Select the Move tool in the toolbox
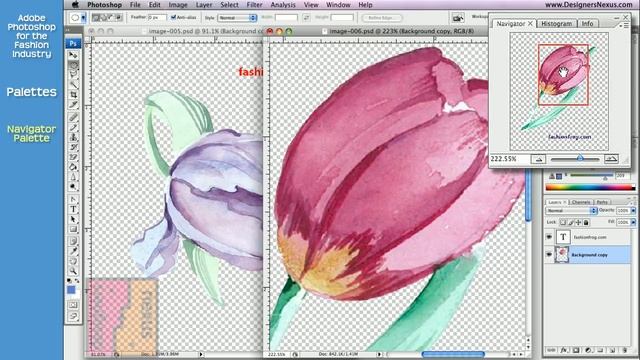This screenshot has height=360, width=640. pos(73,55)
